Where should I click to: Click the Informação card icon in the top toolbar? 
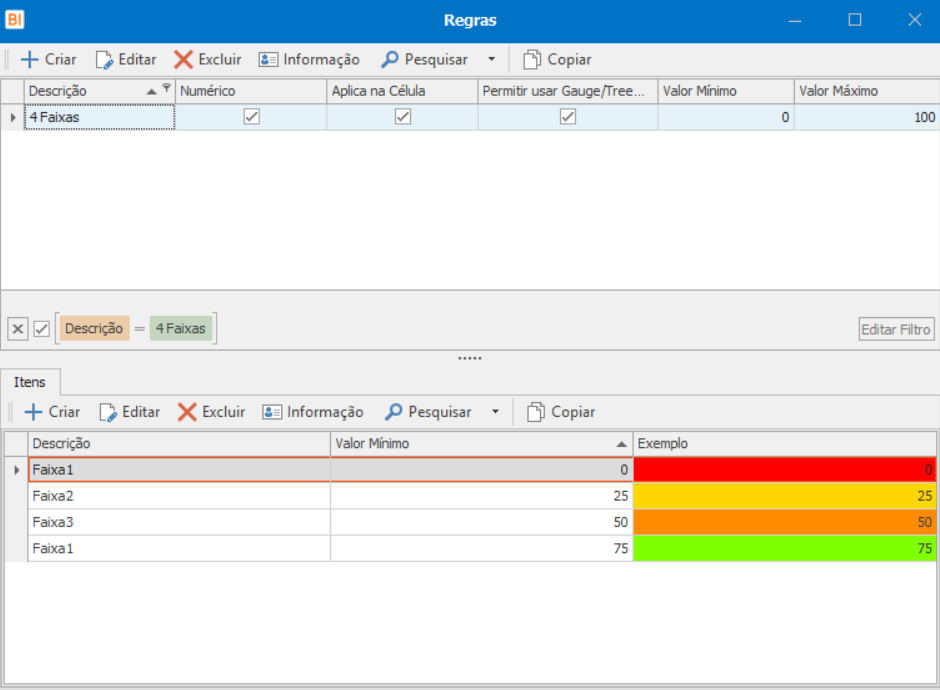pos(268,59)
